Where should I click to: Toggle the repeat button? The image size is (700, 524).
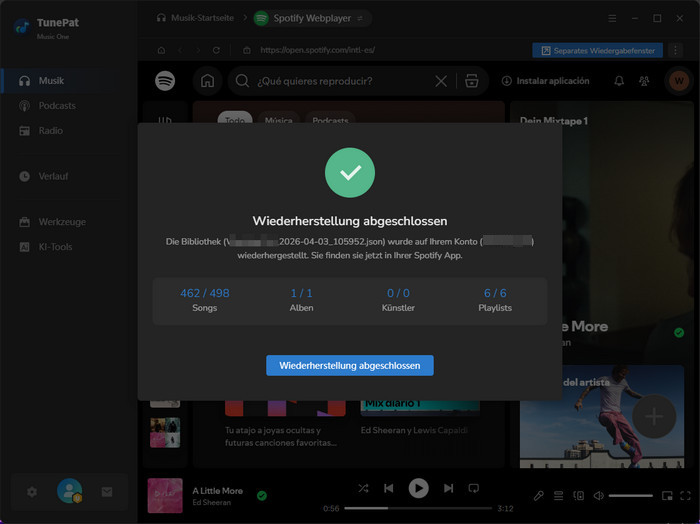tap(474, 488)
